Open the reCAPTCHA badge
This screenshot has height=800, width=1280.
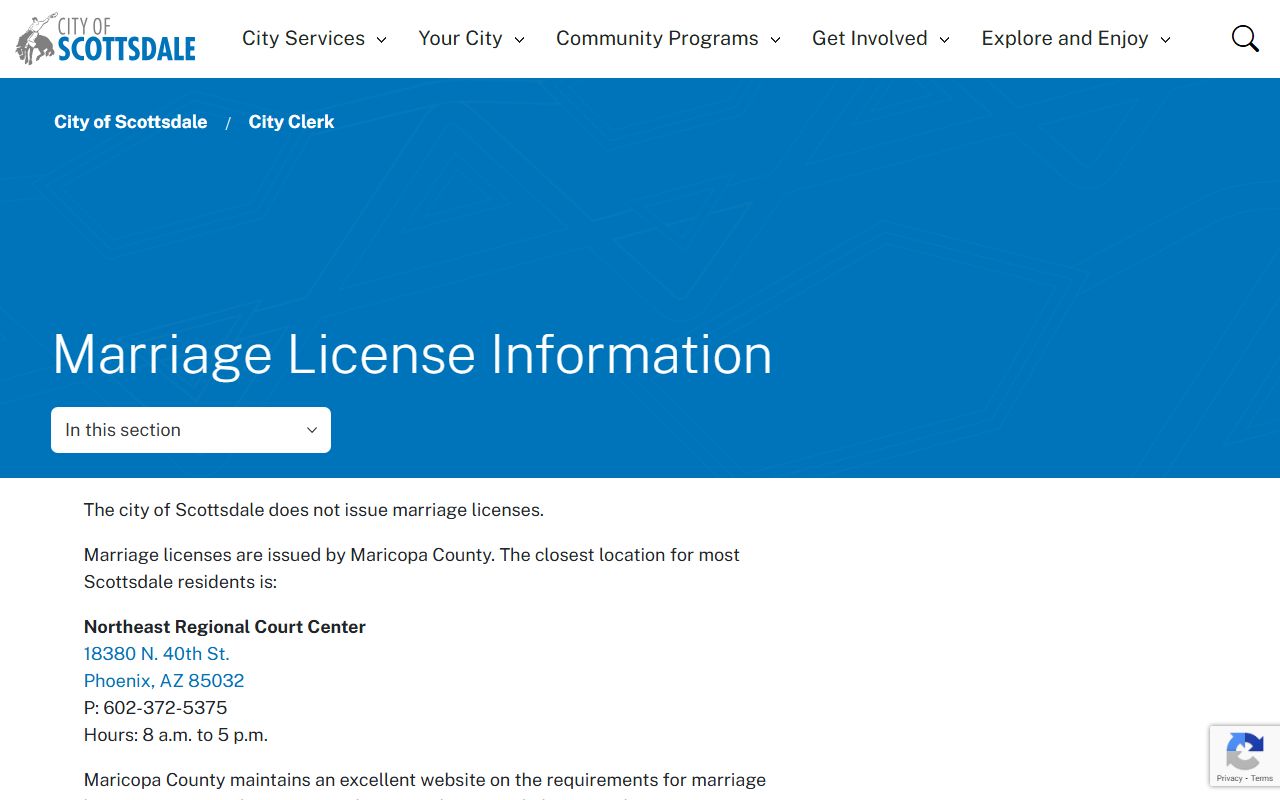pyautogui.click(x=1245, y=757)
